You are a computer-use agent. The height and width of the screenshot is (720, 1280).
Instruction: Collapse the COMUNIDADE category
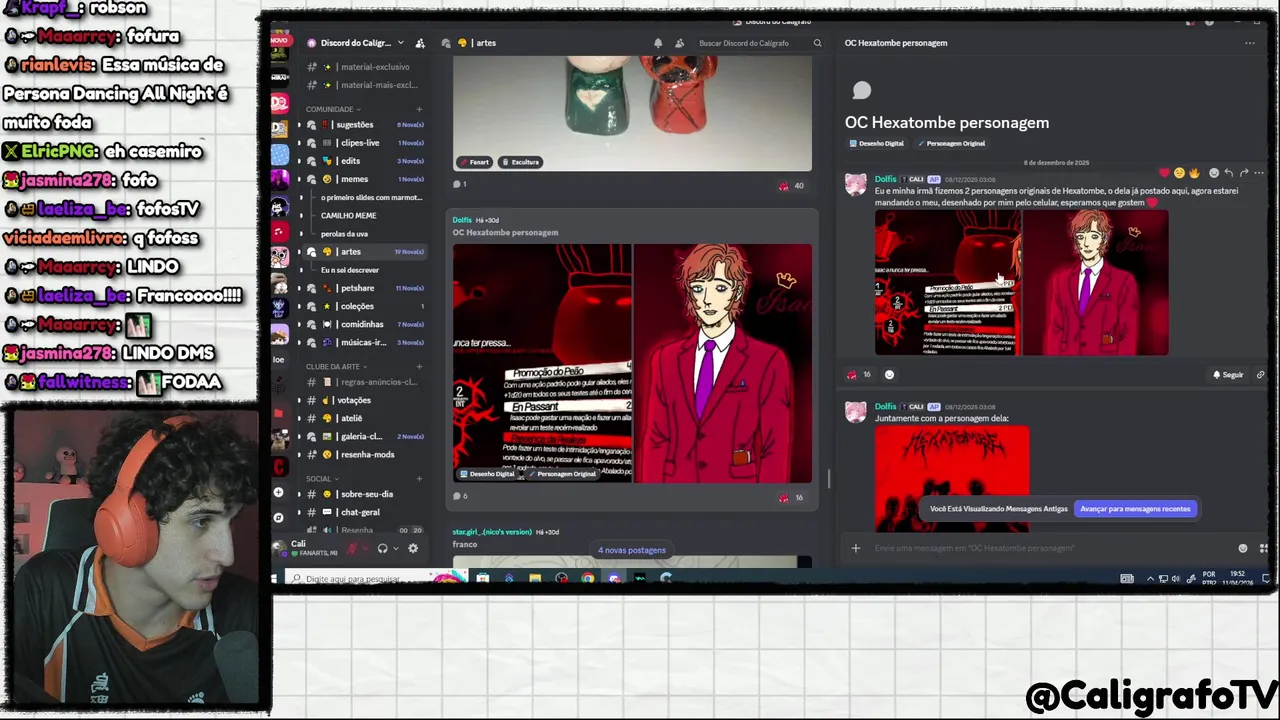(333, 109)
